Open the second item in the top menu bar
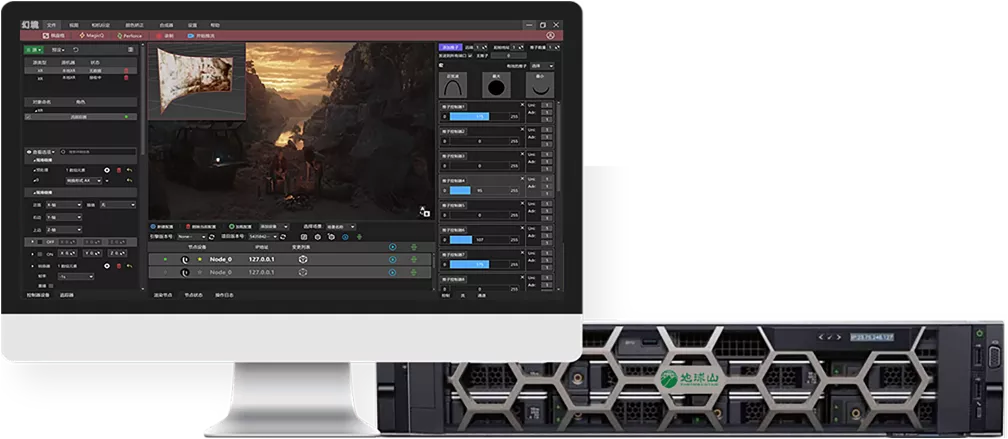 (74, 25)
